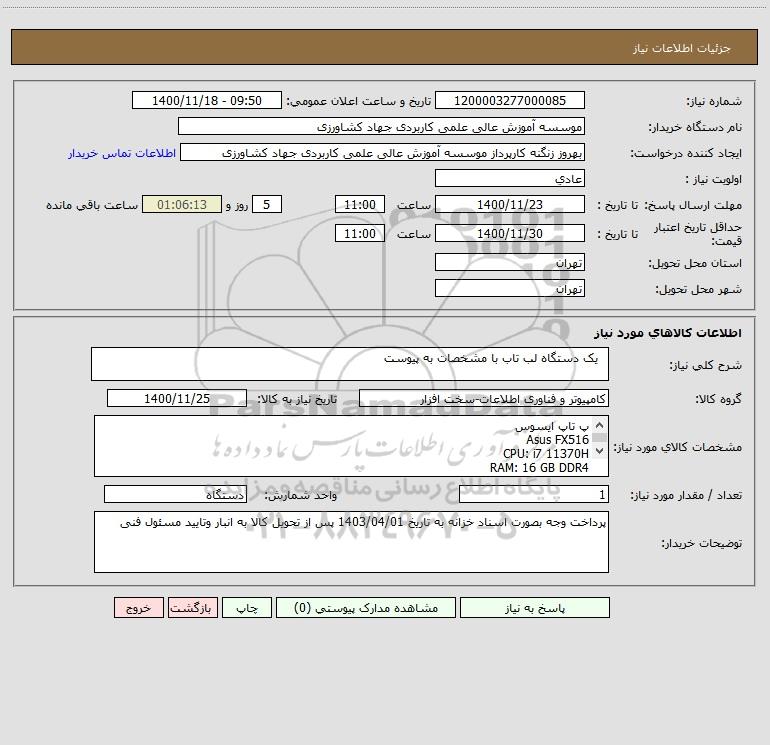Click the general description field یک دستگاه لب تاب
Viewport: 770px width, 745px height.
pos(350,364)
